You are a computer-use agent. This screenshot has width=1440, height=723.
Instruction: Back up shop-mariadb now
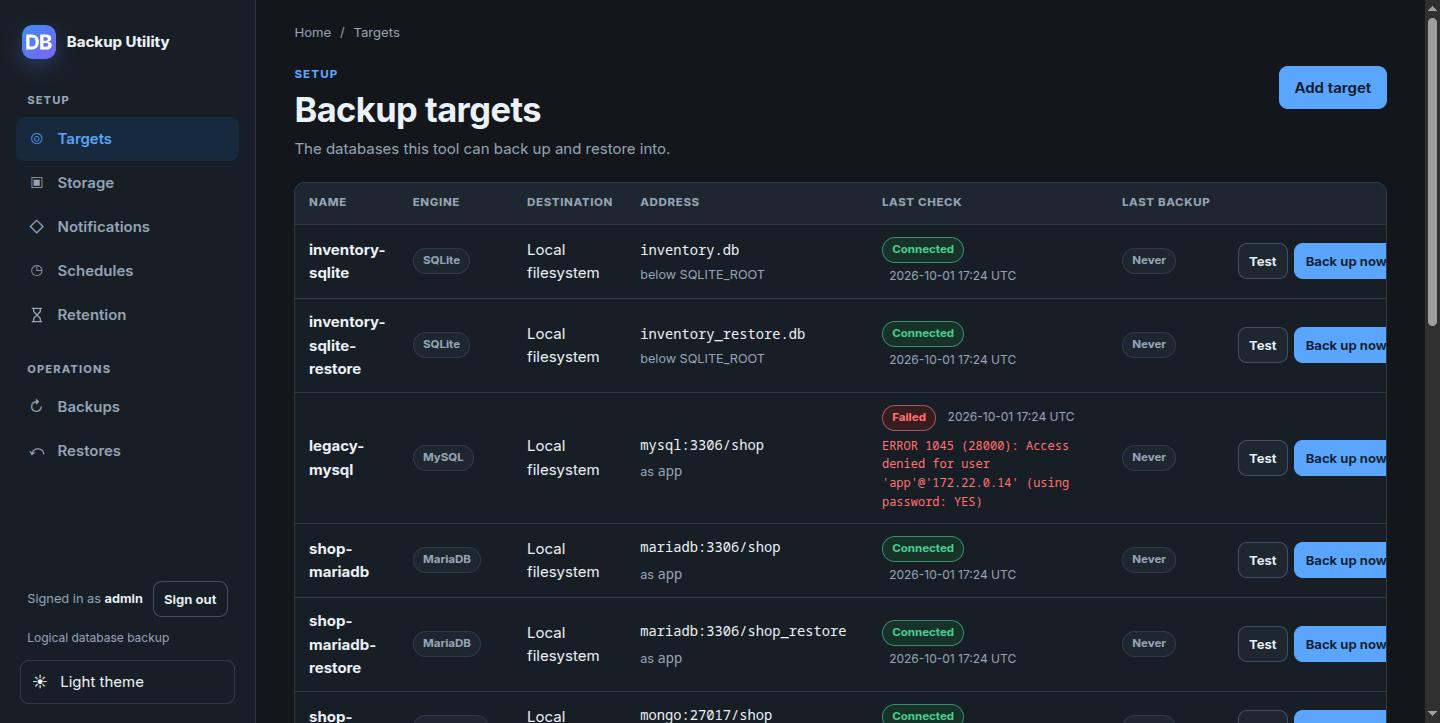[x=1340, y=560]
